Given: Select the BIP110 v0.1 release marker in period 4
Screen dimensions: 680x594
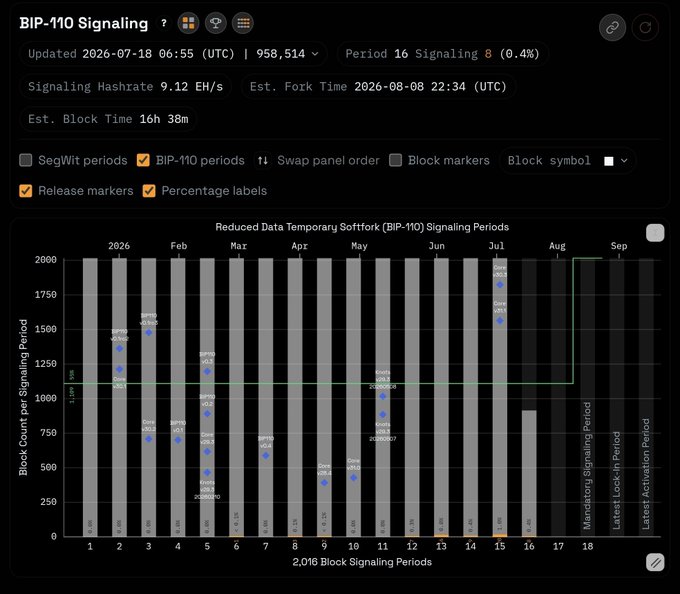Looking at the screenshot, I should click(x=178, y=440).
